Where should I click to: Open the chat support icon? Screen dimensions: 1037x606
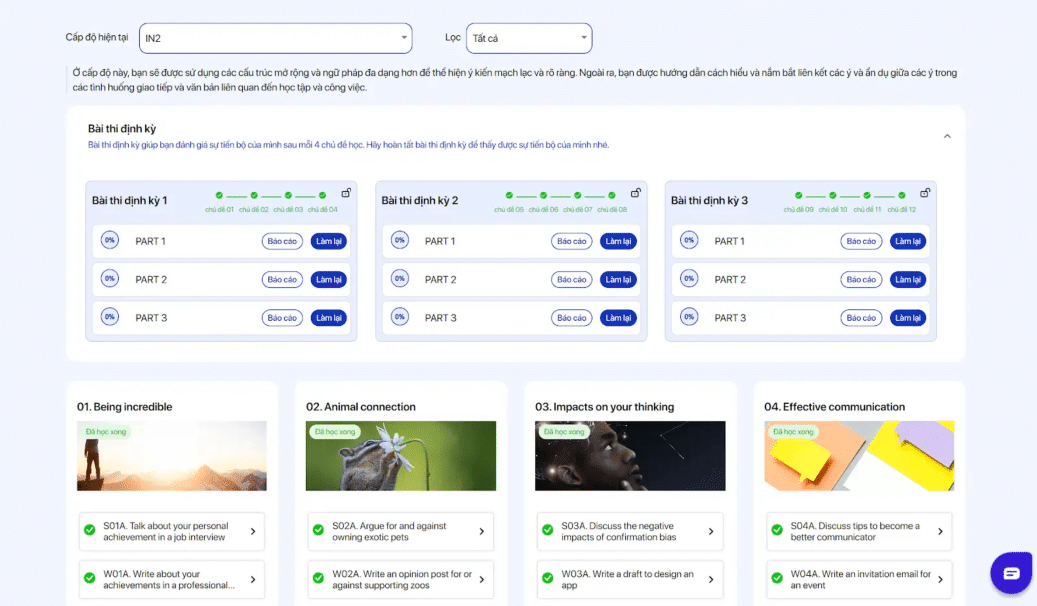click(1010, 573)
